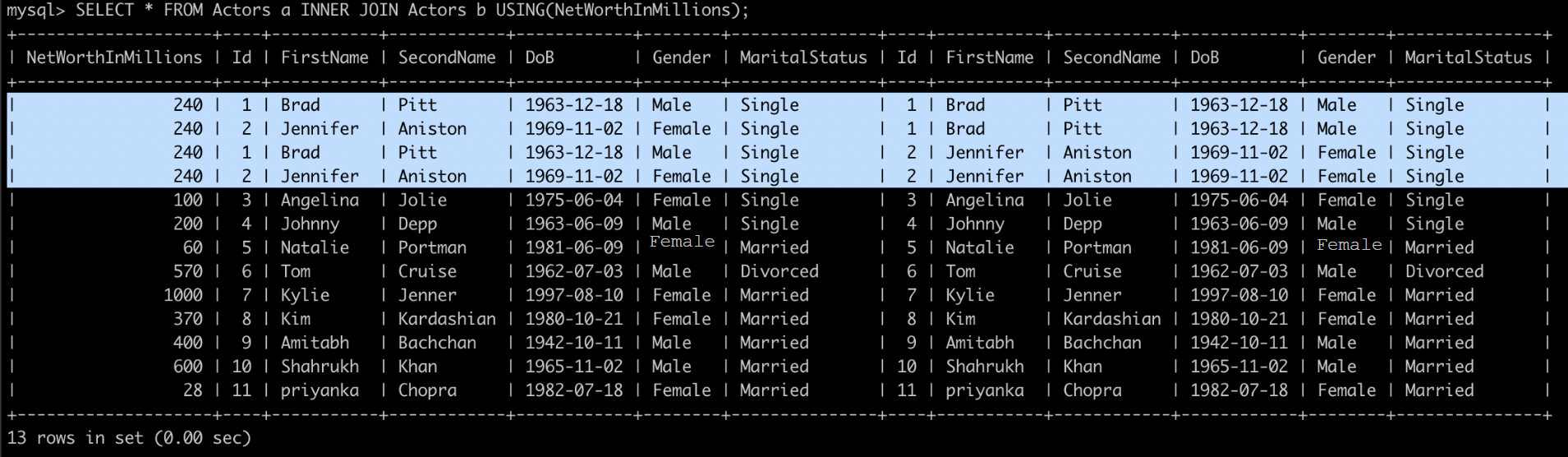Click the net worth value 370
The image size is (1568, 457).
(187, 319)
